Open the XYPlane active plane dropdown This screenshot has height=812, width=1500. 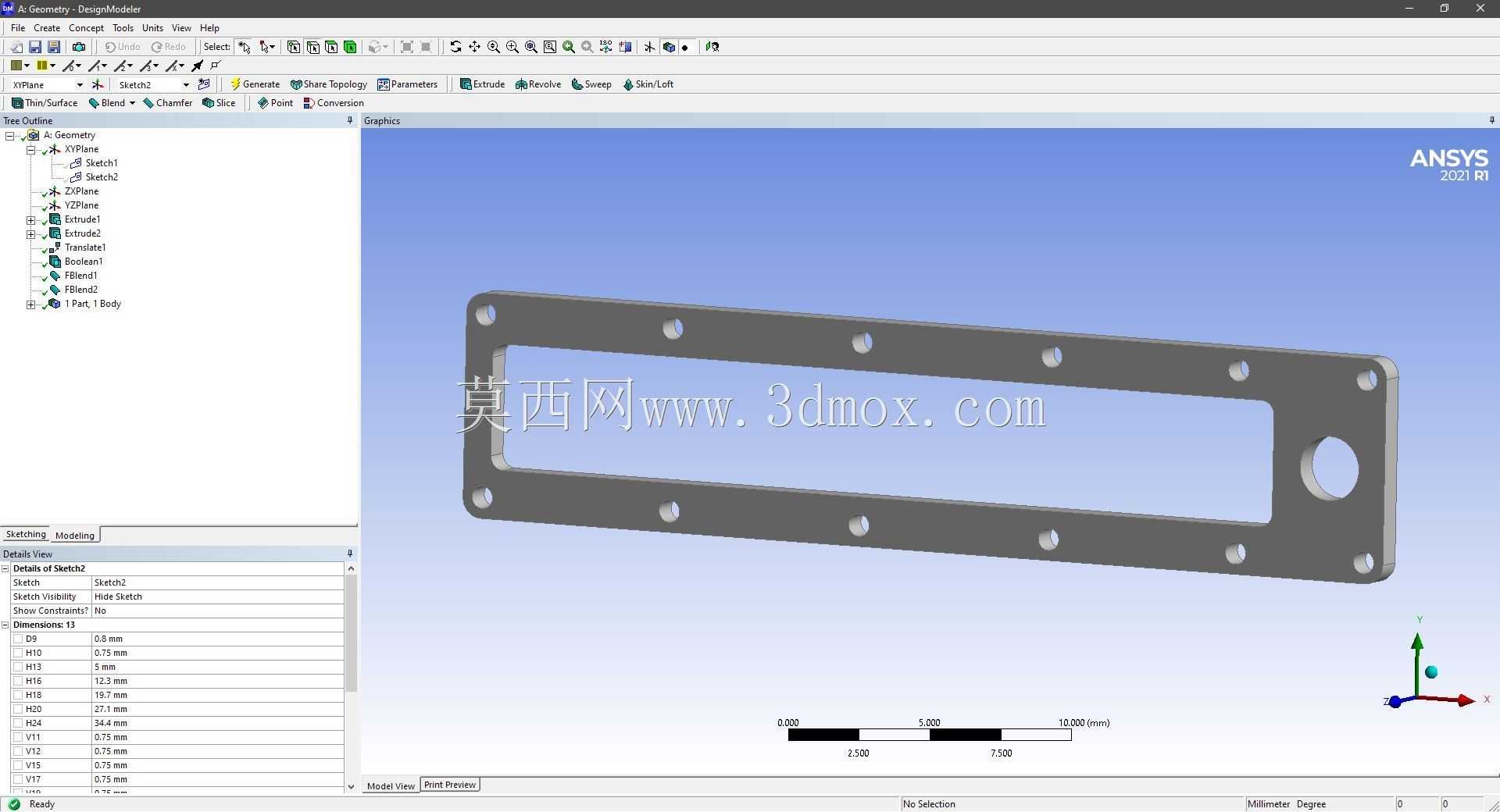click(x=80, y=84)
